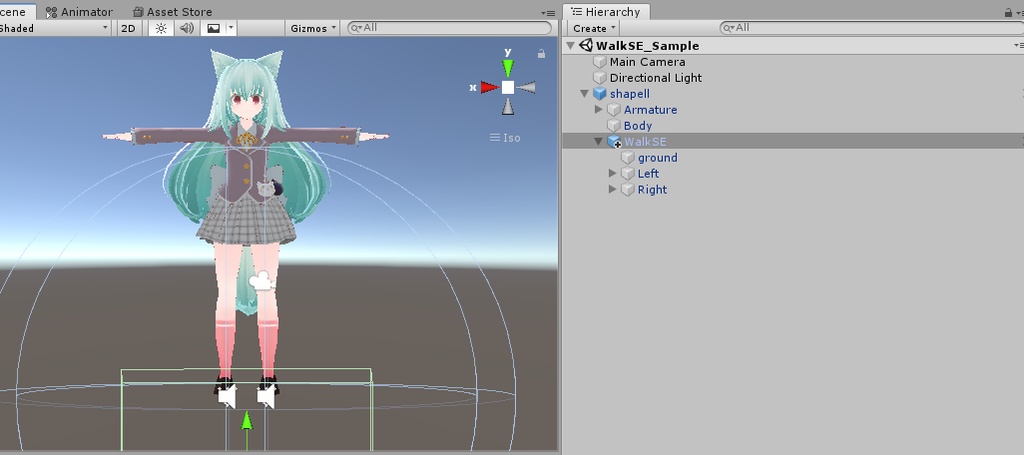1024x455 pixels.
Task: Click the ground cube icon
Action: click(x=628, y=157)
